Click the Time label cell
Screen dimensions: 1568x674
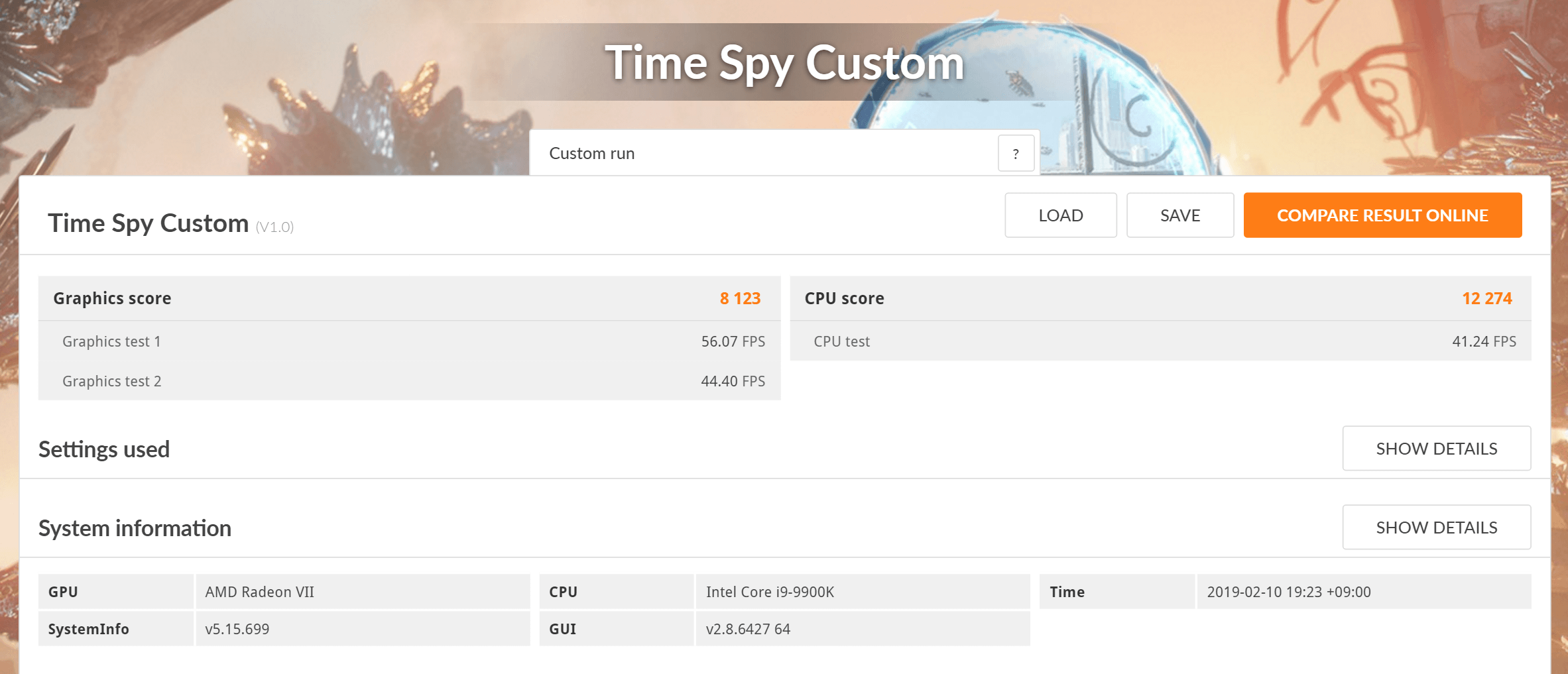(1117, 592)
